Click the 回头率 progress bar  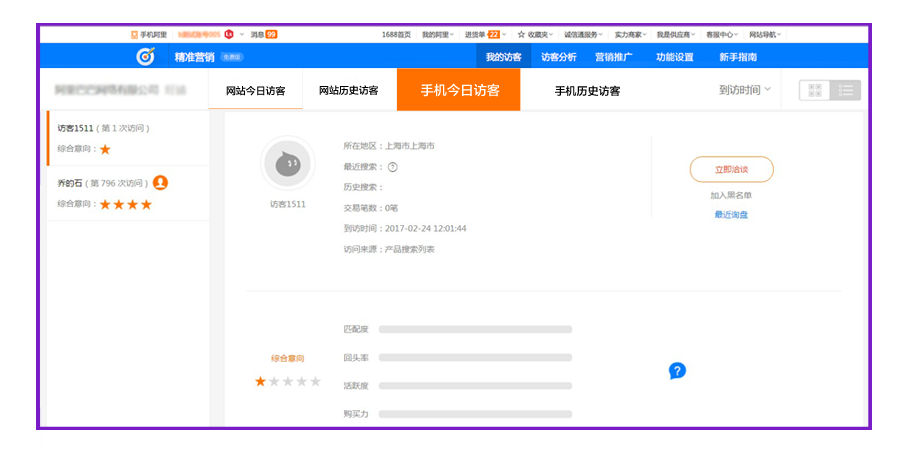coord(475,357)
